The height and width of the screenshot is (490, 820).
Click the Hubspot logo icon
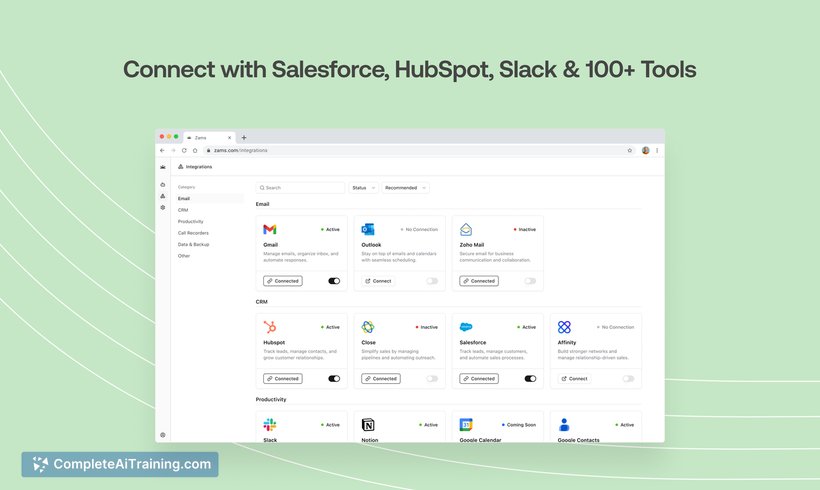(x=270, y=327)
